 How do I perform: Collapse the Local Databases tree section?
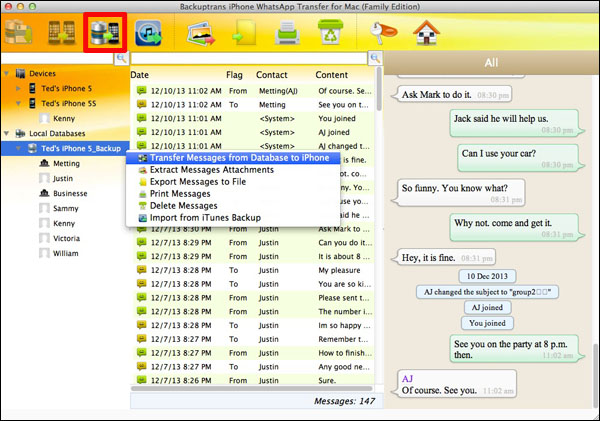[x=8, y=132]
